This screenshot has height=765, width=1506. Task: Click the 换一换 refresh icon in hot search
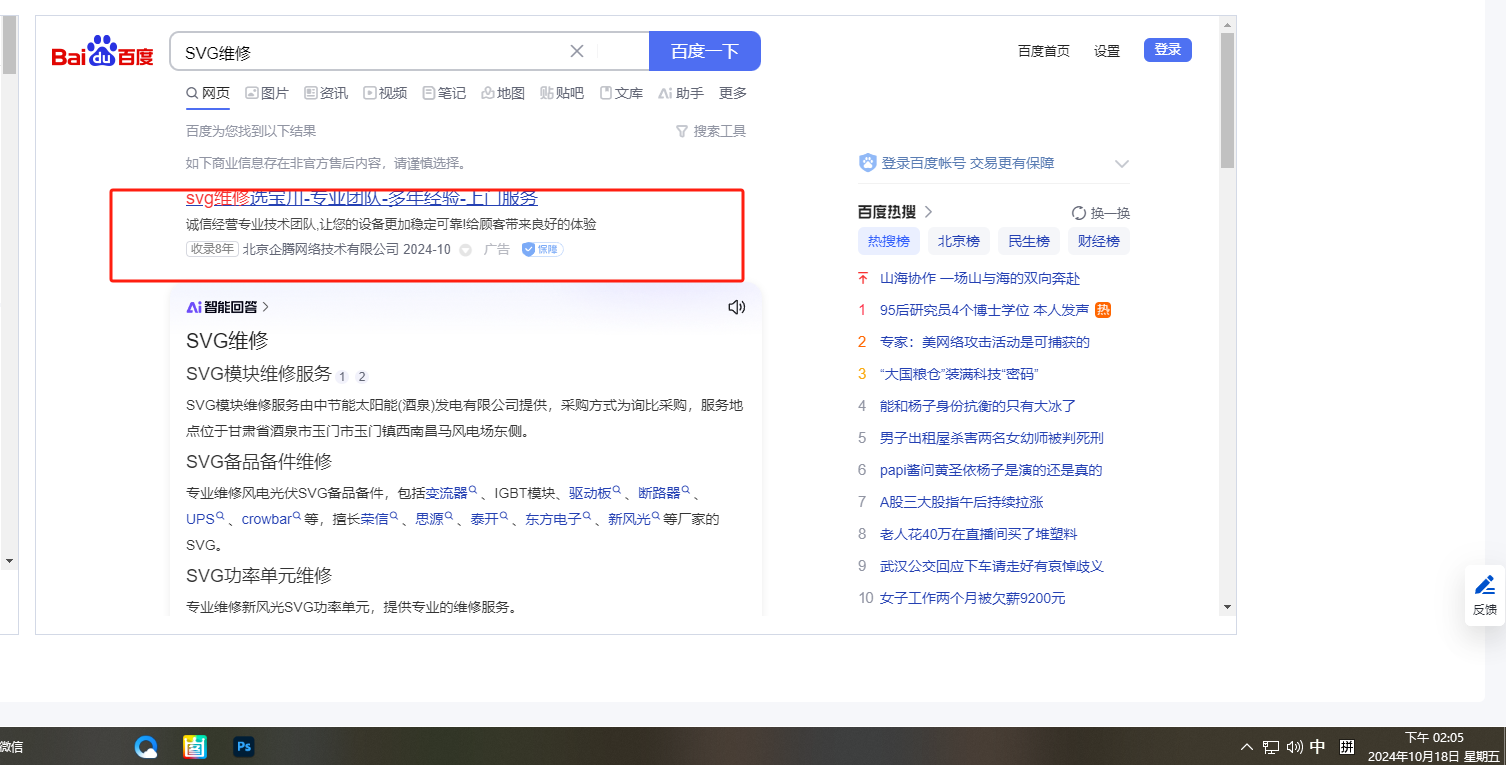pos(1079,213)
